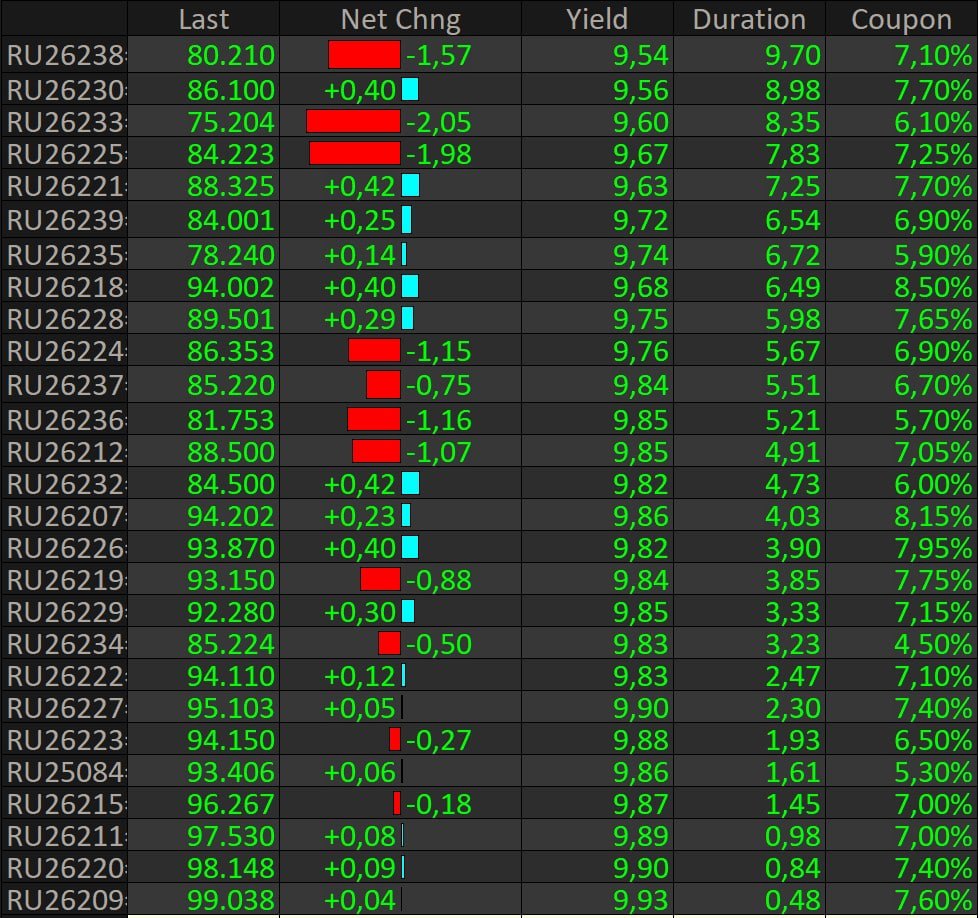Viewport: 978px width, 918px height.
Task: Click the coupon value 8,15%
Action: (x=933, y=516)
